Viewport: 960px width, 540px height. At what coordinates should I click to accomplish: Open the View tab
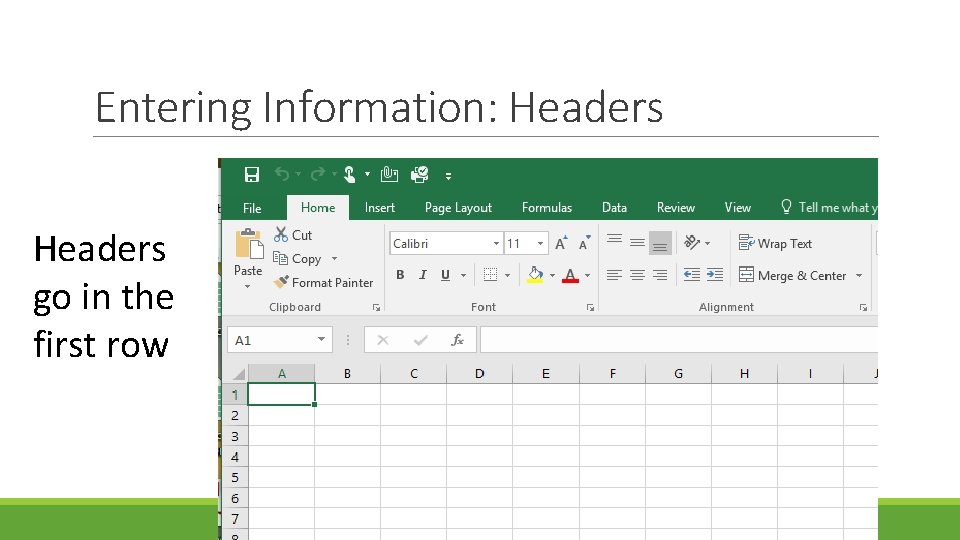tap(738, 208)
